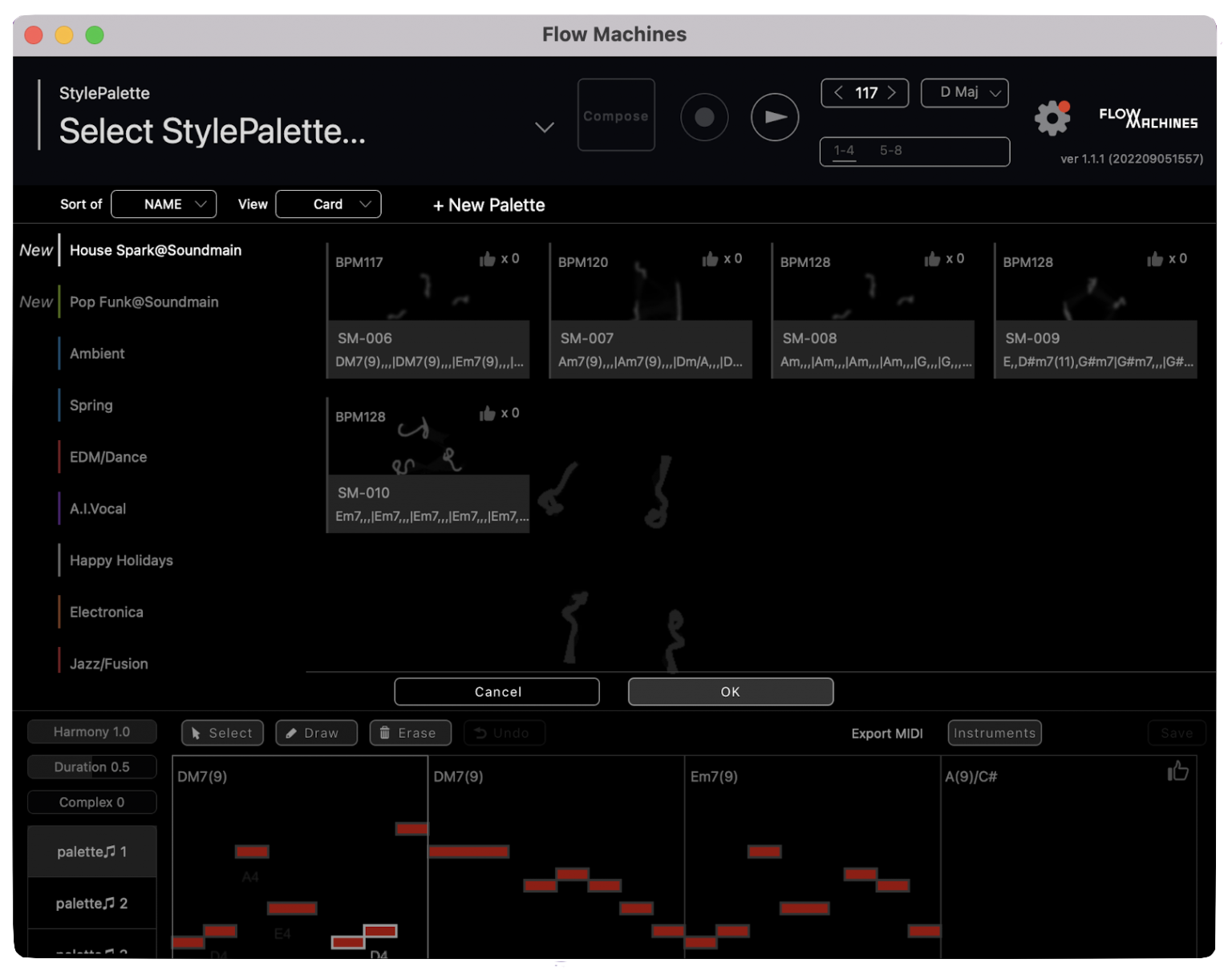Viewport: 1232px width, 975px height.
Task: Click the record button
Action: [x=703, y=117]
